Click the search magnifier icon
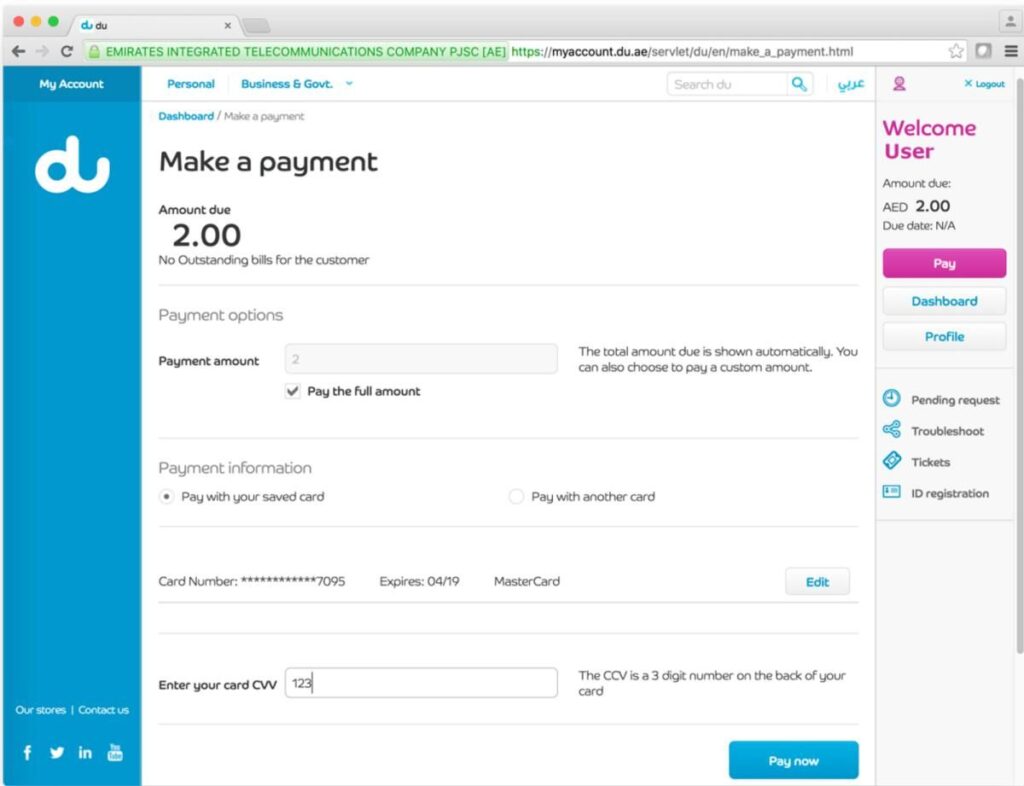This screenshot has width=1024, height=786. point(798,84)
